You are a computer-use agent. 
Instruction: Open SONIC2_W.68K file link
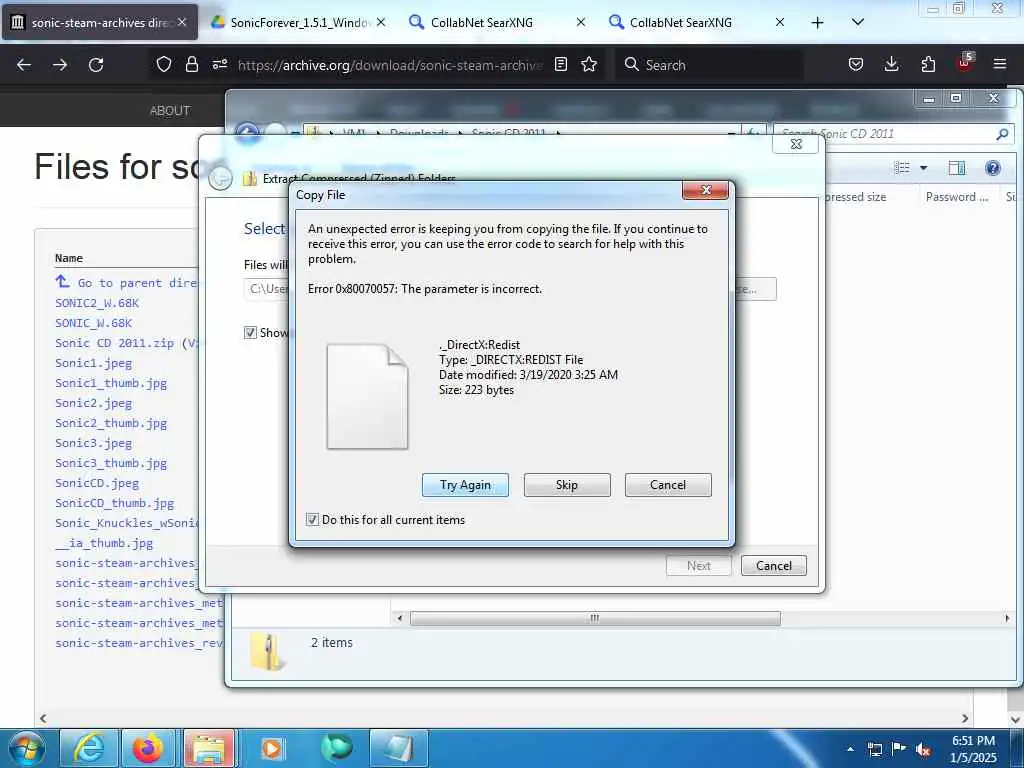[97, 303]
